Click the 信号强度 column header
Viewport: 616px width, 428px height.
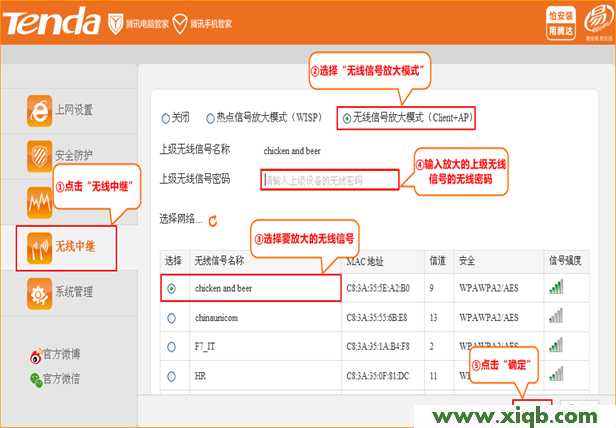[x=565, y=261]
